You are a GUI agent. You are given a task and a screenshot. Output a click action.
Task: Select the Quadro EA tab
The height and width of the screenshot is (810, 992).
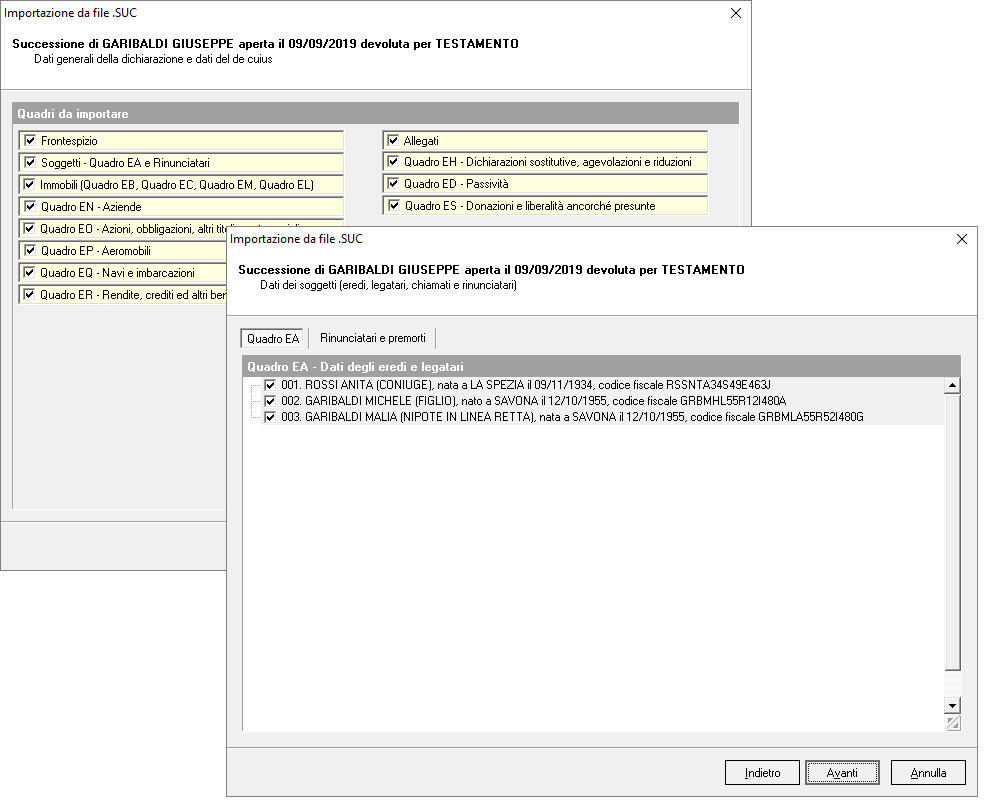point(273,338)
